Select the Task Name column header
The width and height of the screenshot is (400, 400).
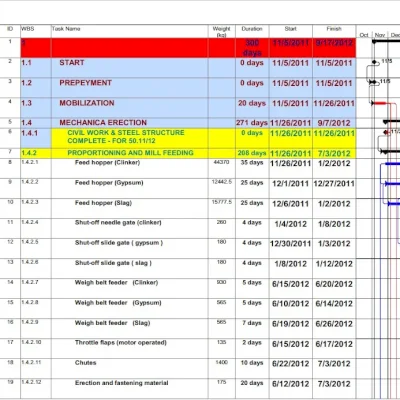coord(66,29)
